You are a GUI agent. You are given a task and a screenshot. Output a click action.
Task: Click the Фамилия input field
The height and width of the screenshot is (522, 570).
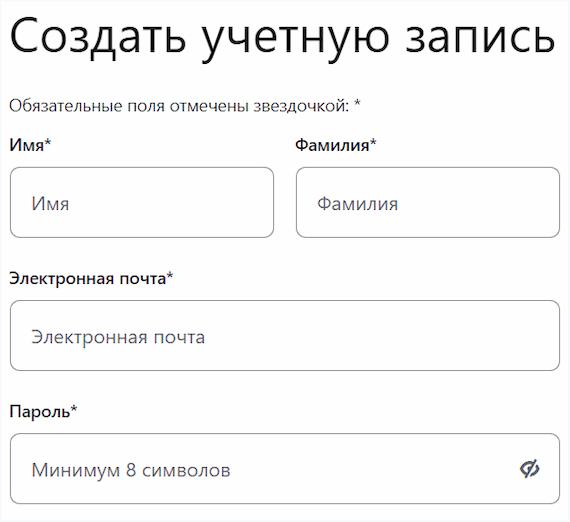[428, 202]
